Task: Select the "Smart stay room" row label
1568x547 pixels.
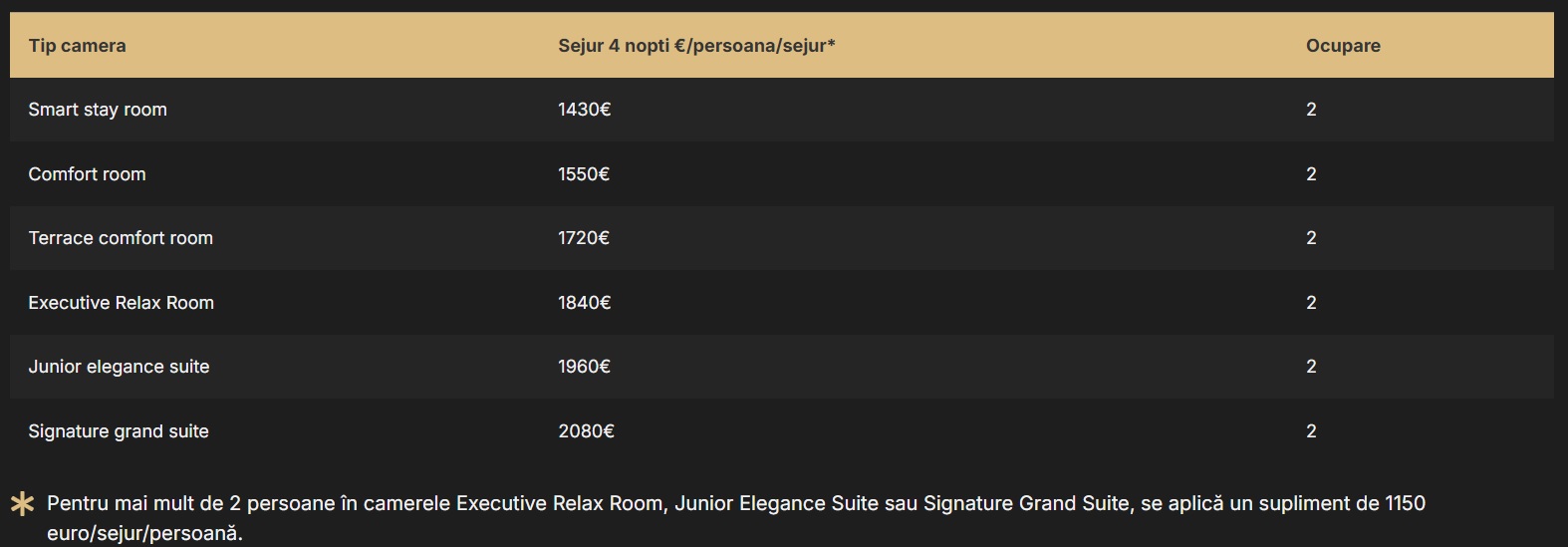Action: point(98,110)
